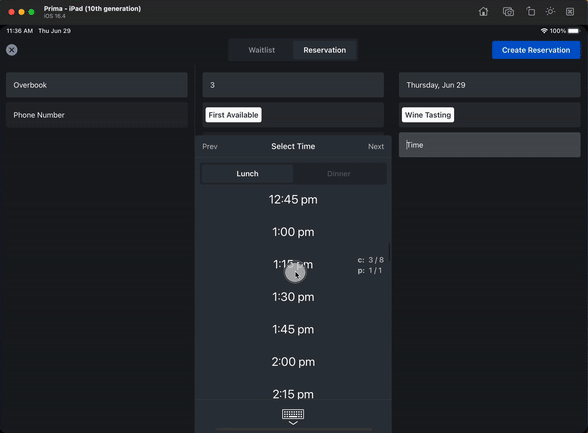Pick the 12:45 pm time slot
The image size is (588, 433).
pos(293,199)
